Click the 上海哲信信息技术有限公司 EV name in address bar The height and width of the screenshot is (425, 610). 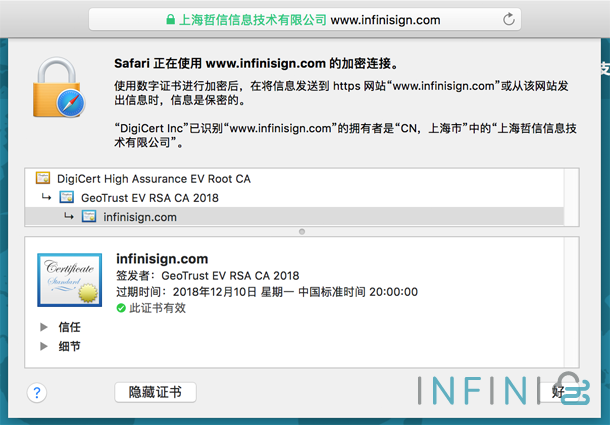pos(252,19)
